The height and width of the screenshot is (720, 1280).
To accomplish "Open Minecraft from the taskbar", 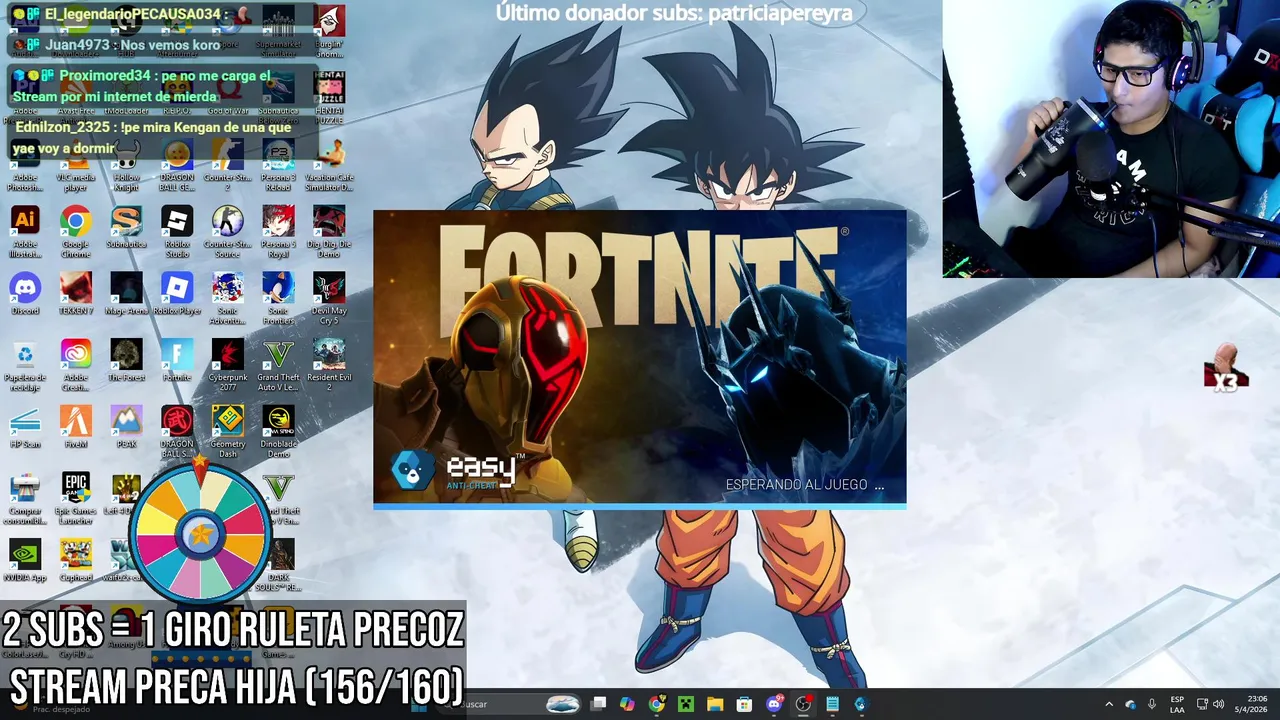I will pyautogui.click(x=685, y=704).
